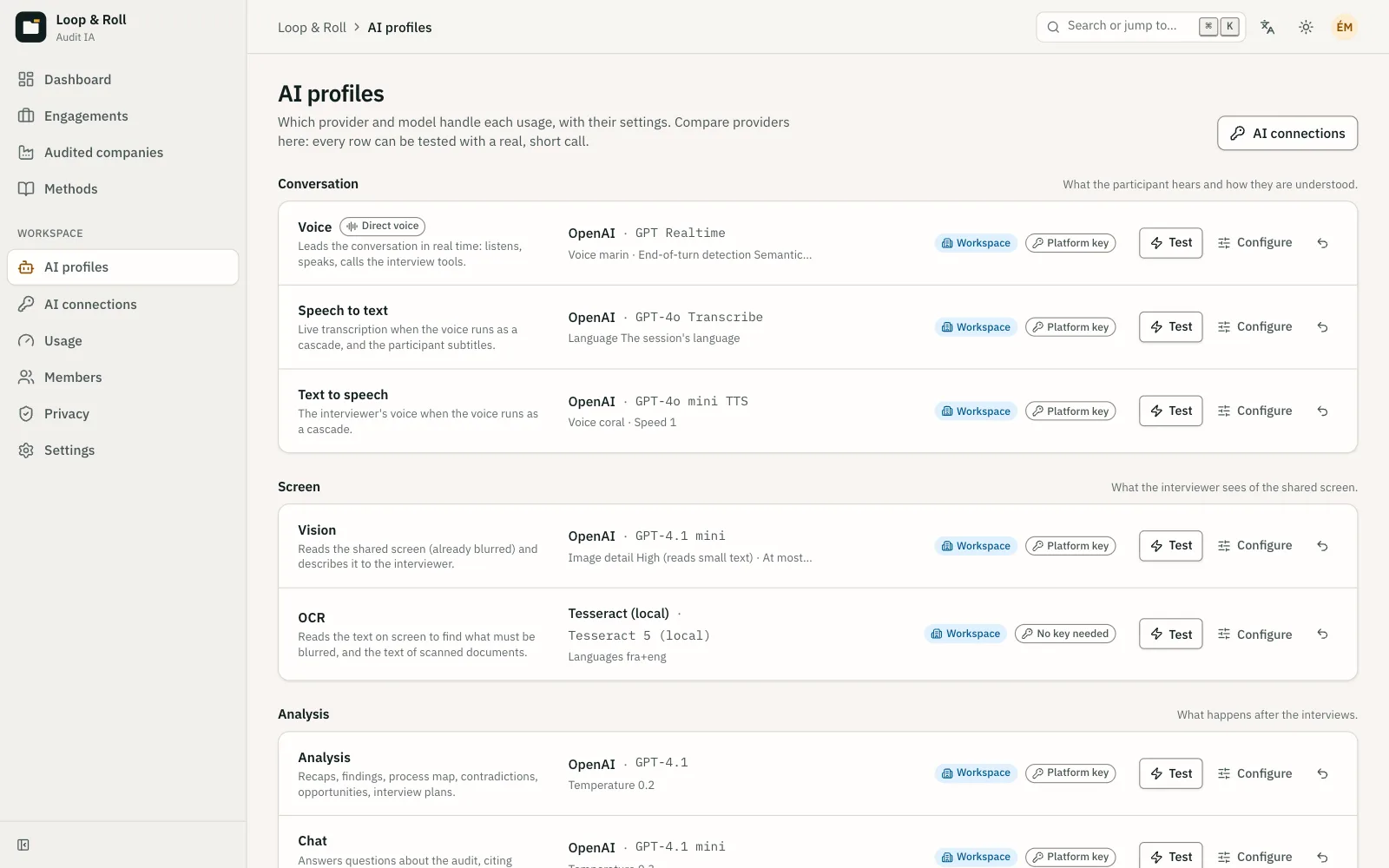The image size is (1389, 868).
Task: Reset the OCR row to default
Action: [1322, 635]
